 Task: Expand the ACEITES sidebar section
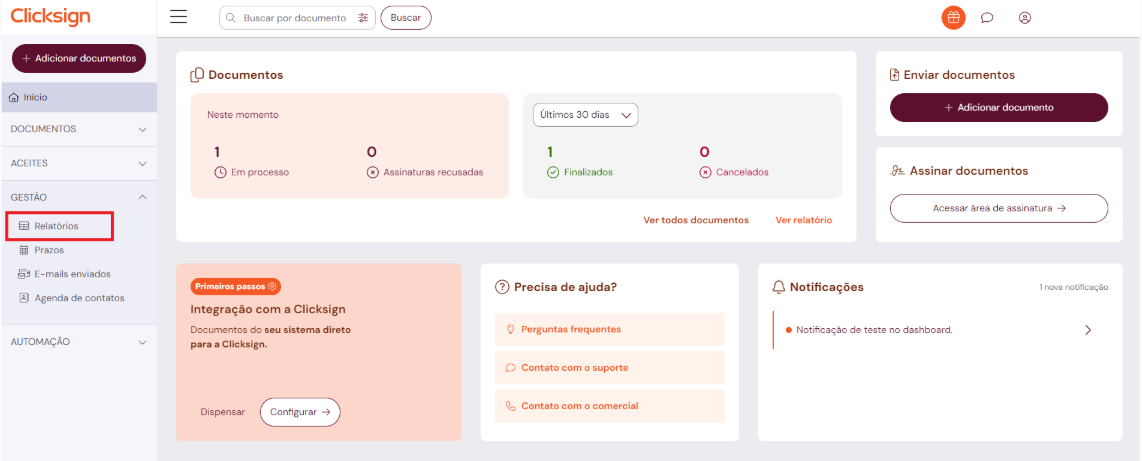tap(142, 163)
